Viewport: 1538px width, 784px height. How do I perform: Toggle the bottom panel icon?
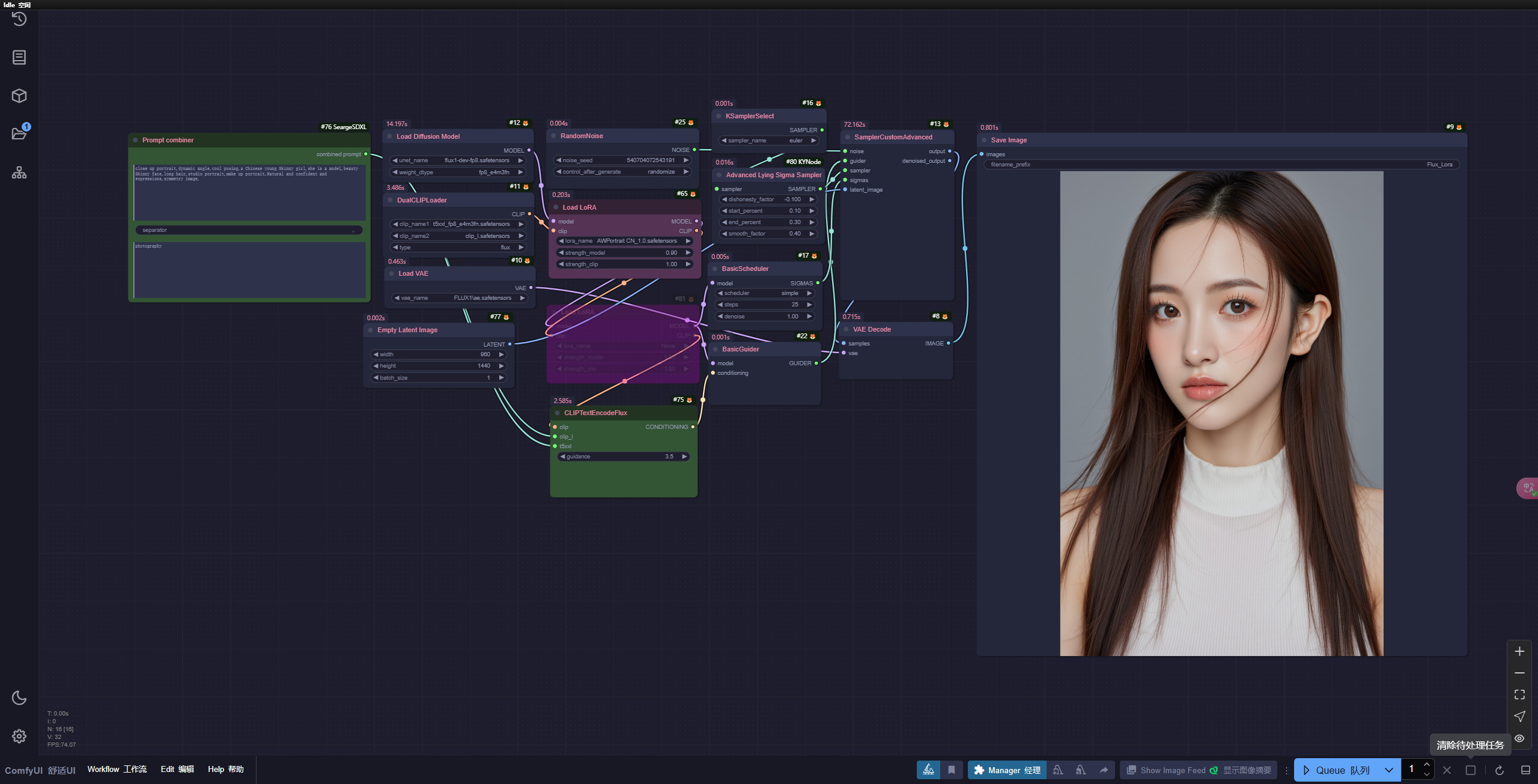[x=1525, y=770]
